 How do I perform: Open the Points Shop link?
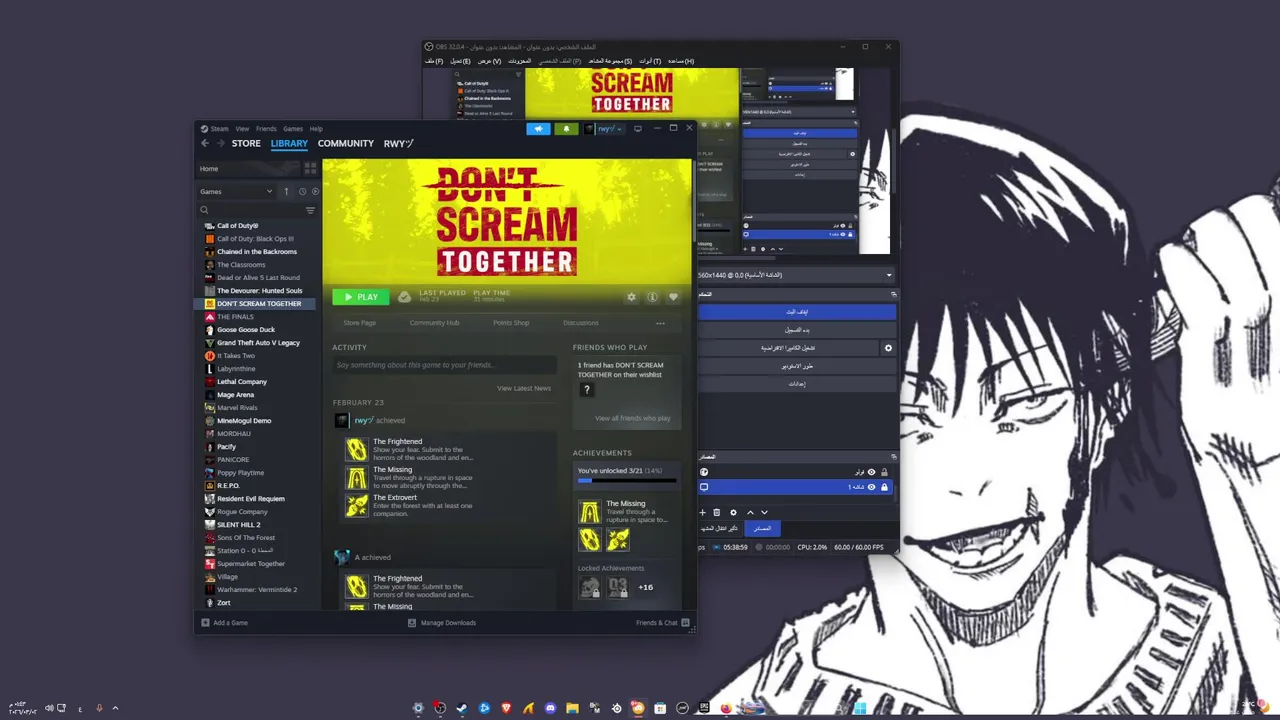coord(511,323)
